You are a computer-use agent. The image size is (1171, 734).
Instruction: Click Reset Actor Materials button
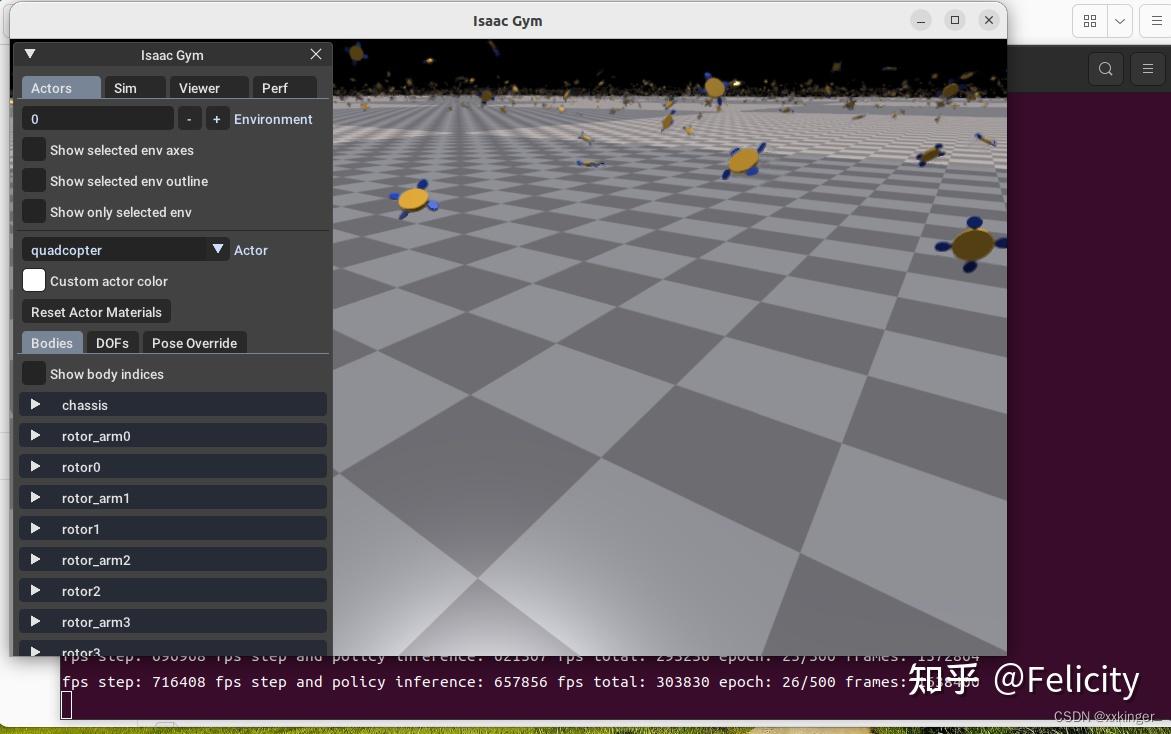click(96, 312)
